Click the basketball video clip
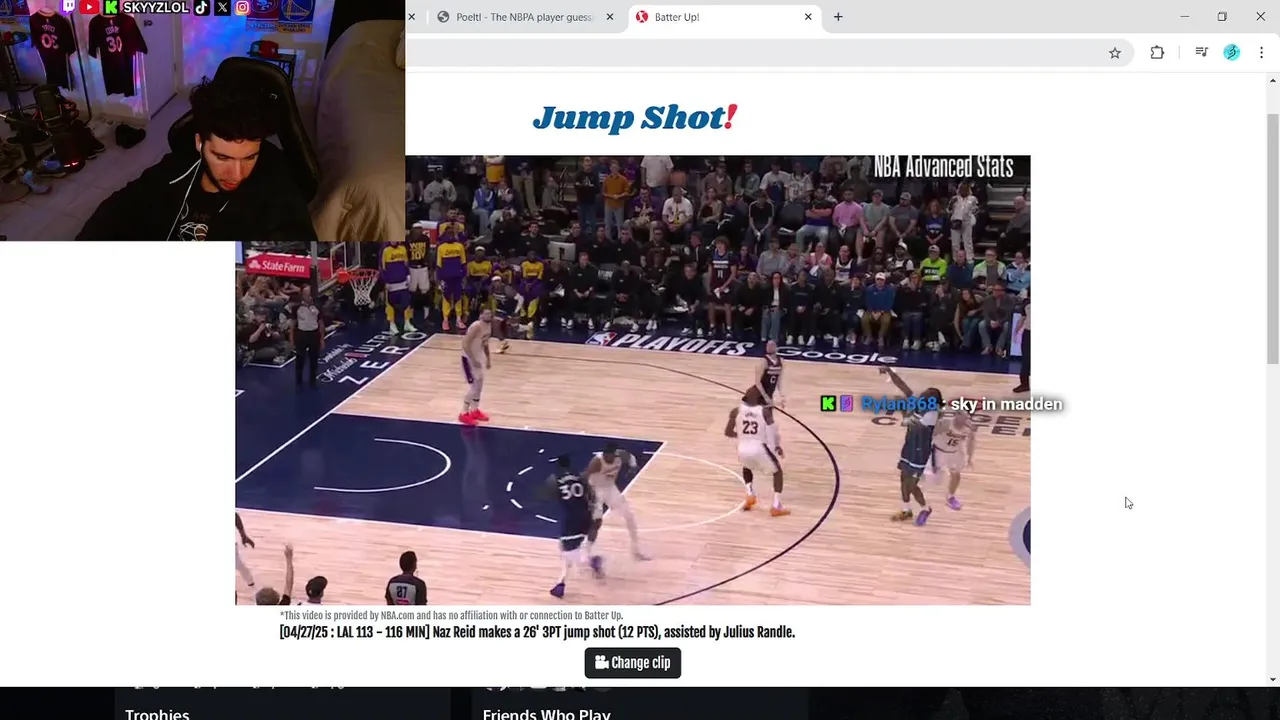Viewport: 1280px width, 720px height. (x=632, y=380)
